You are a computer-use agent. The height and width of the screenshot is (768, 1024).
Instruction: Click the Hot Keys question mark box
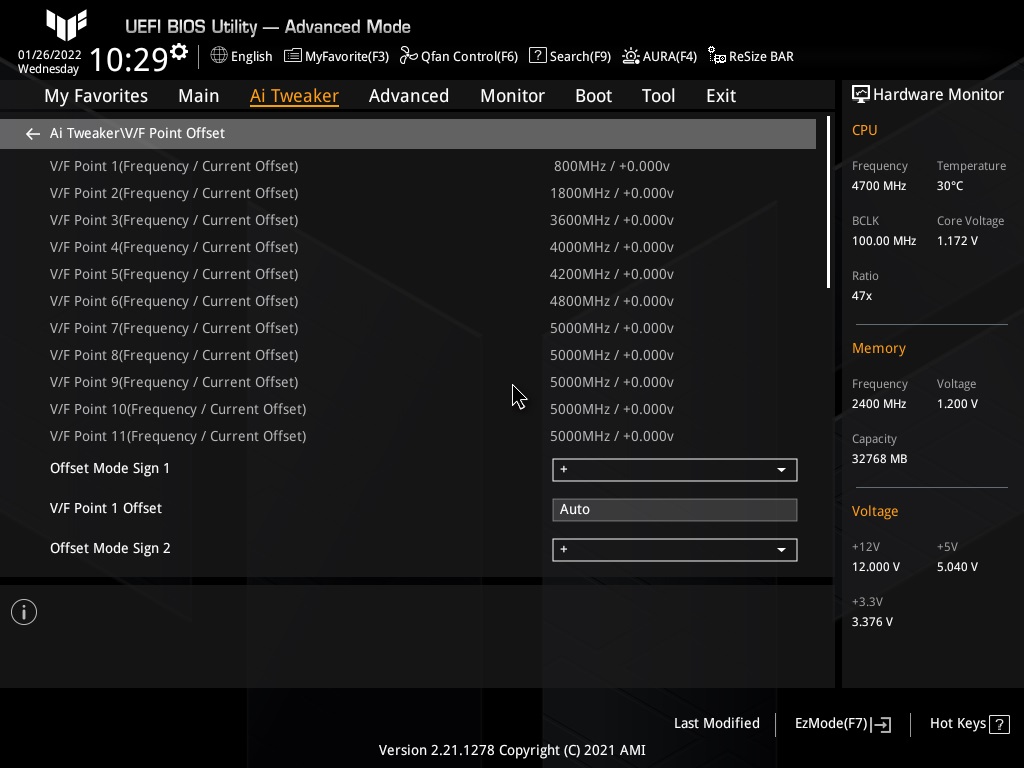coord(999,724)
